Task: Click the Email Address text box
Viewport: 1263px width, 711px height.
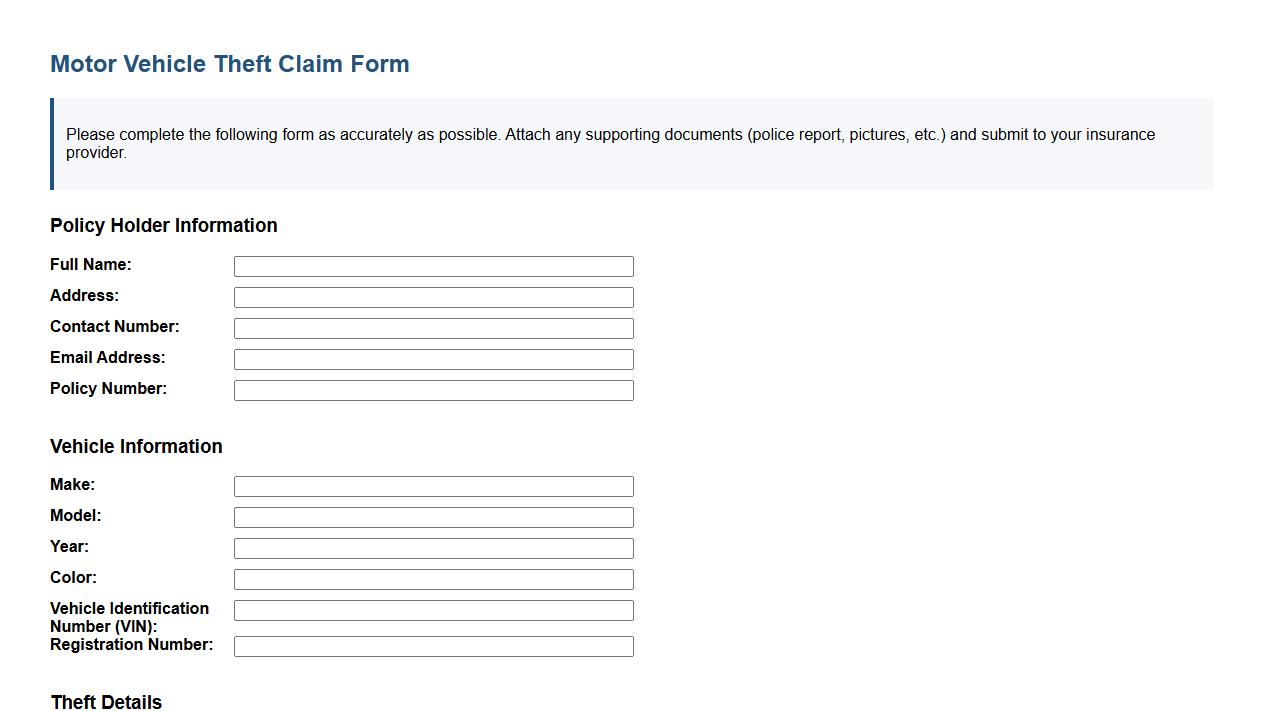Action: 433,358
